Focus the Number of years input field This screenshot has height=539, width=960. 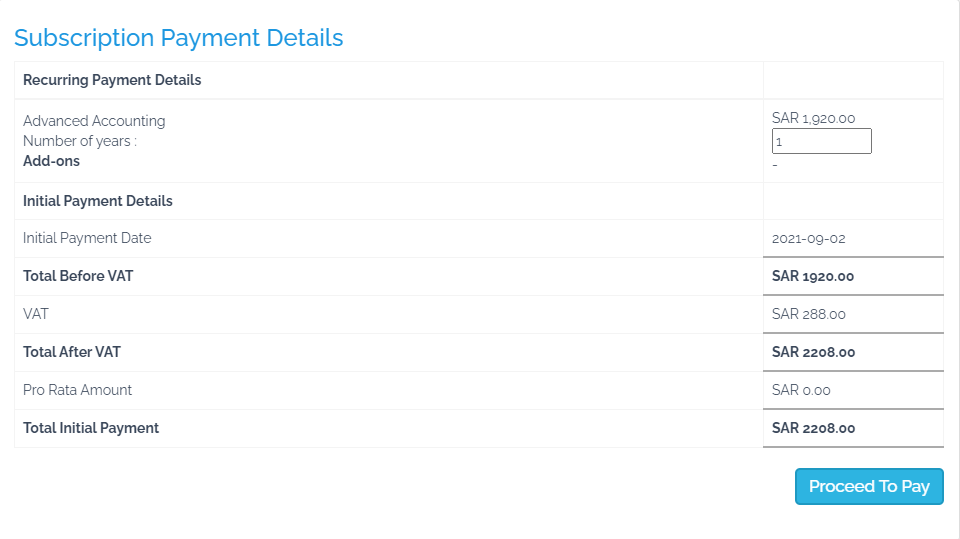(822, 142)
